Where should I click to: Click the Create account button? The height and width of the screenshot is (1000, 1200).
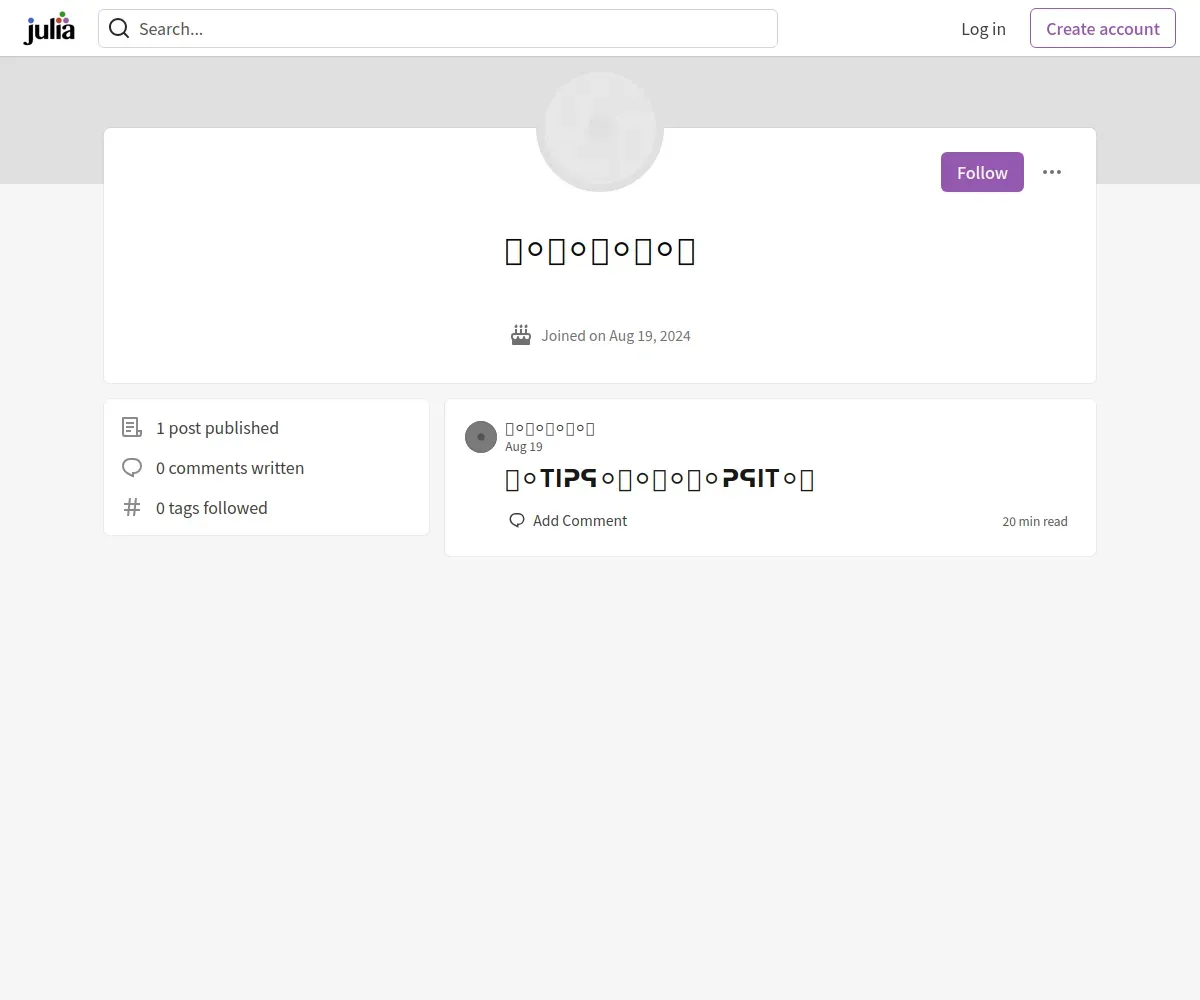coord(1103,28)
